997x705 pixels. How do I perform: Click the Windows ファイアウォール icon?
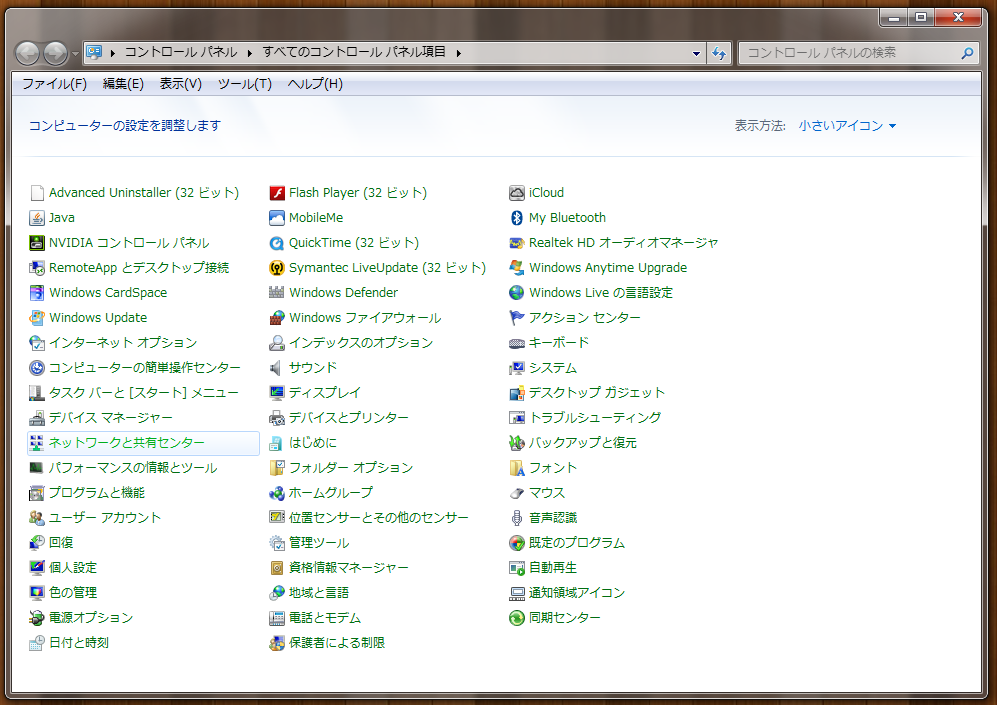click(x=277, y=318)
